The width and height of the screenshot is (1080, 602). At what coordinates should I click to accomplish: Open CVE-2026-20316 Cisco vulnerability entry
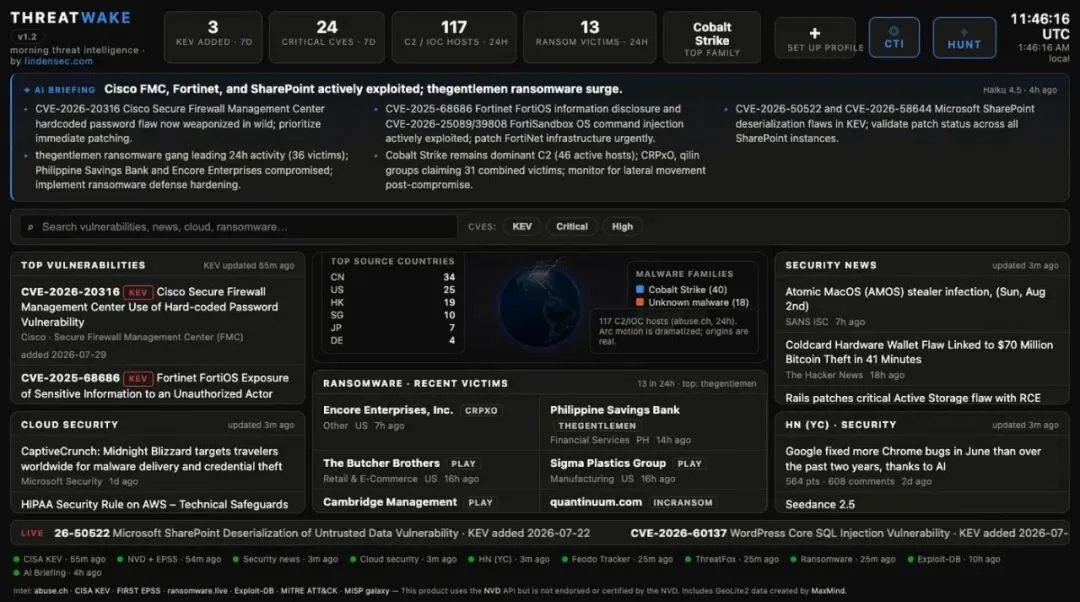click(157, 322)
